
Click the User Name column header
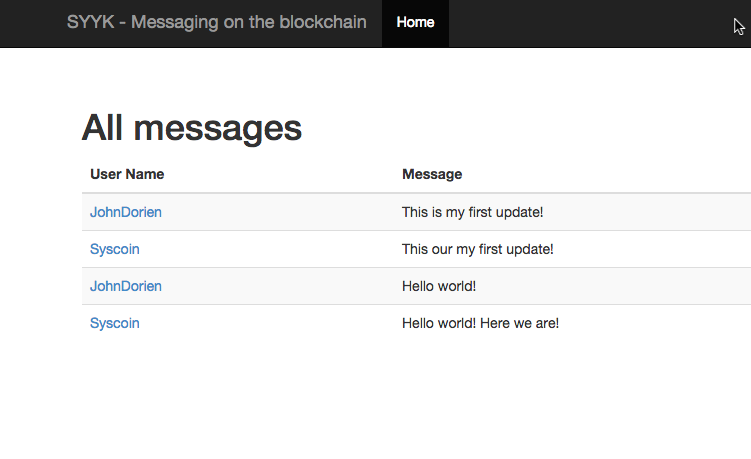point(127,174)
